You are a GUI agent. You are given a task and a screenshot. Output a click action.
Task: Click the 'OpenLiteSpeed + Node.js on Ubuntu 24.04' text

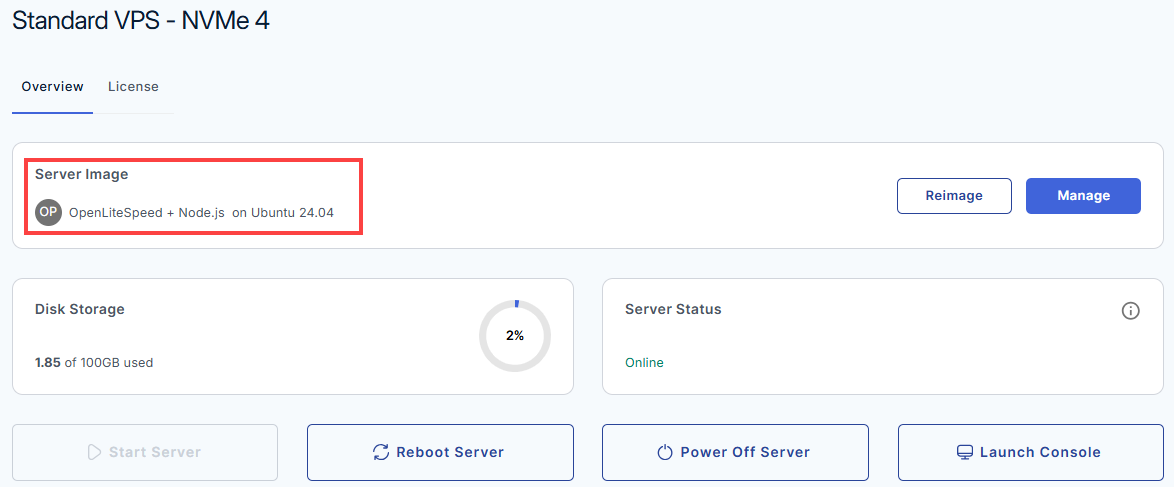pos(201,213)
